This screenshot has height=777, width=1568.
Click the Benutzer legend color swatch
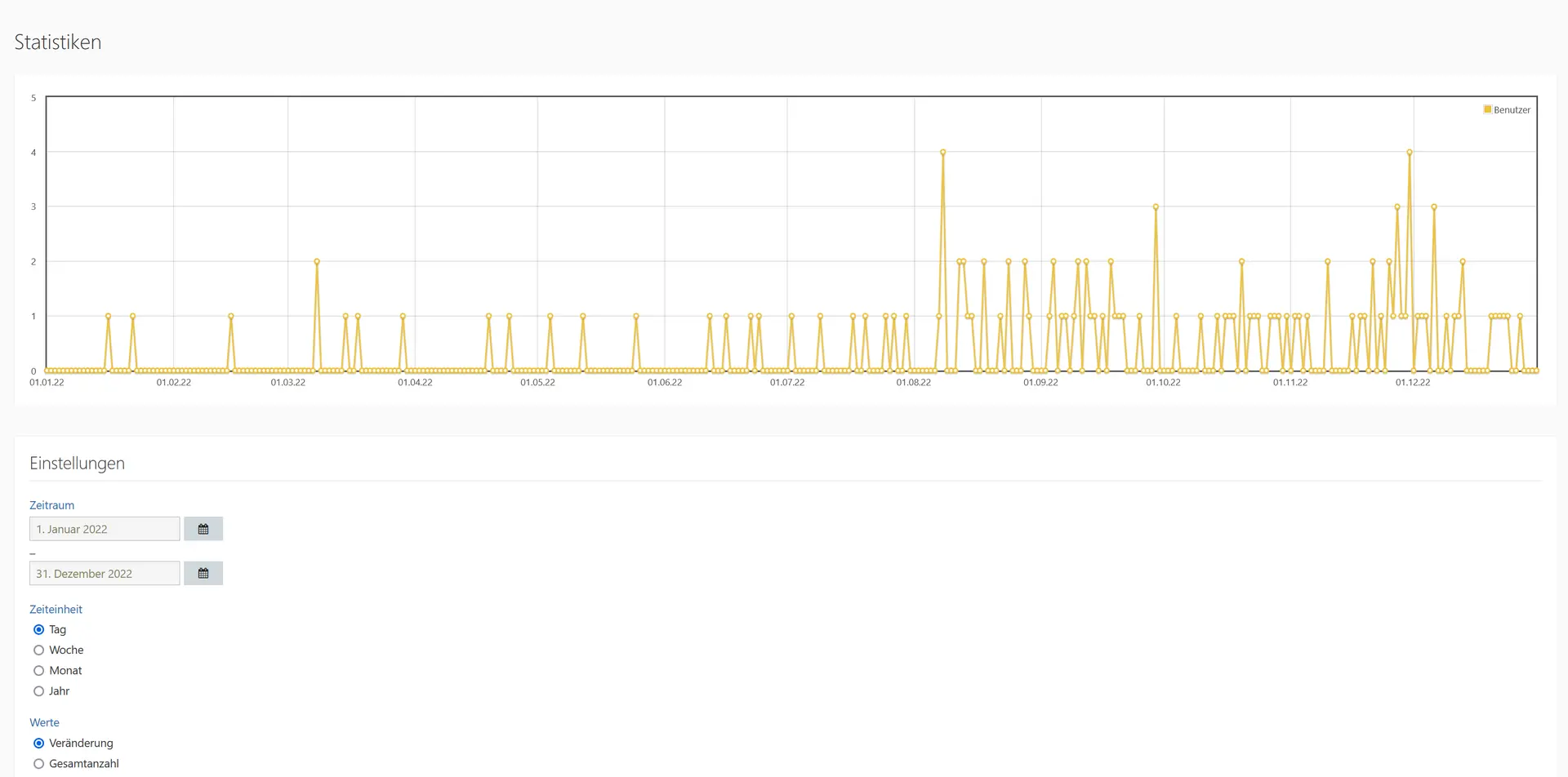[x=1487, y=109]
